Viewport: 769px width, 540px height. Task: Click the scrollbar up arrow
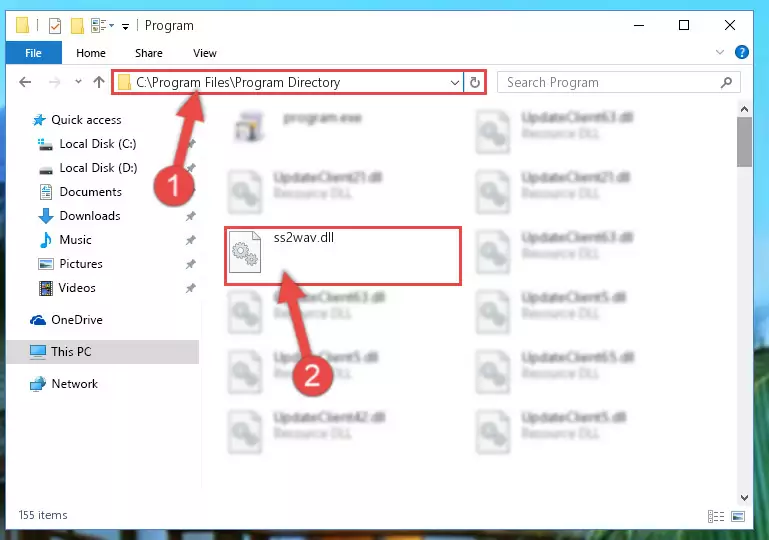coord(744,109)
